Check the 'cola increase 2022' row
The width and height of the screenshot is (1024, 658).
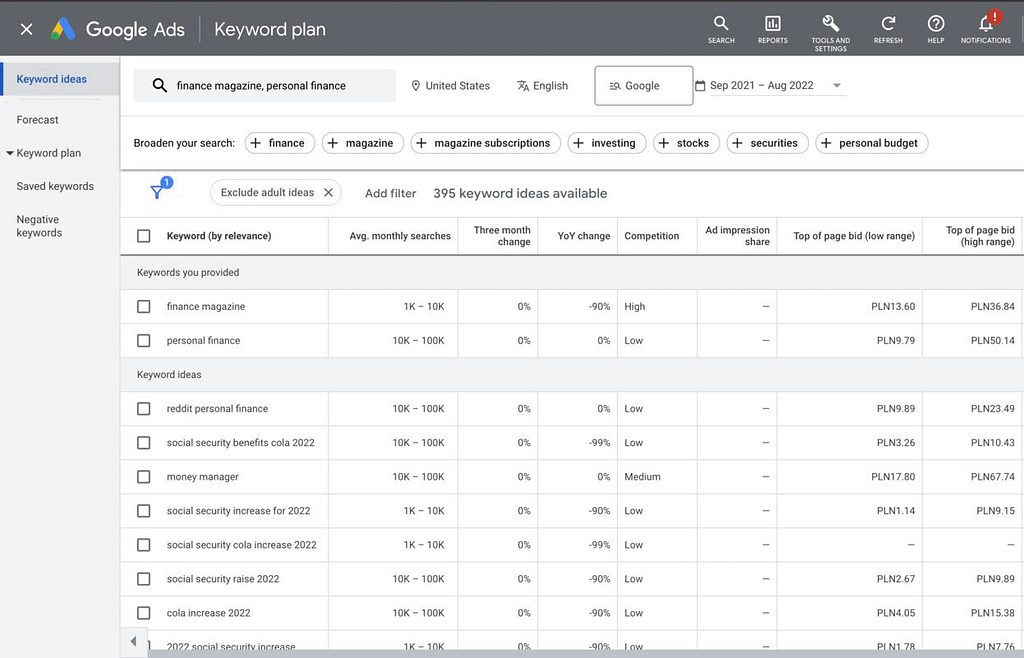(x=144, y=613)
